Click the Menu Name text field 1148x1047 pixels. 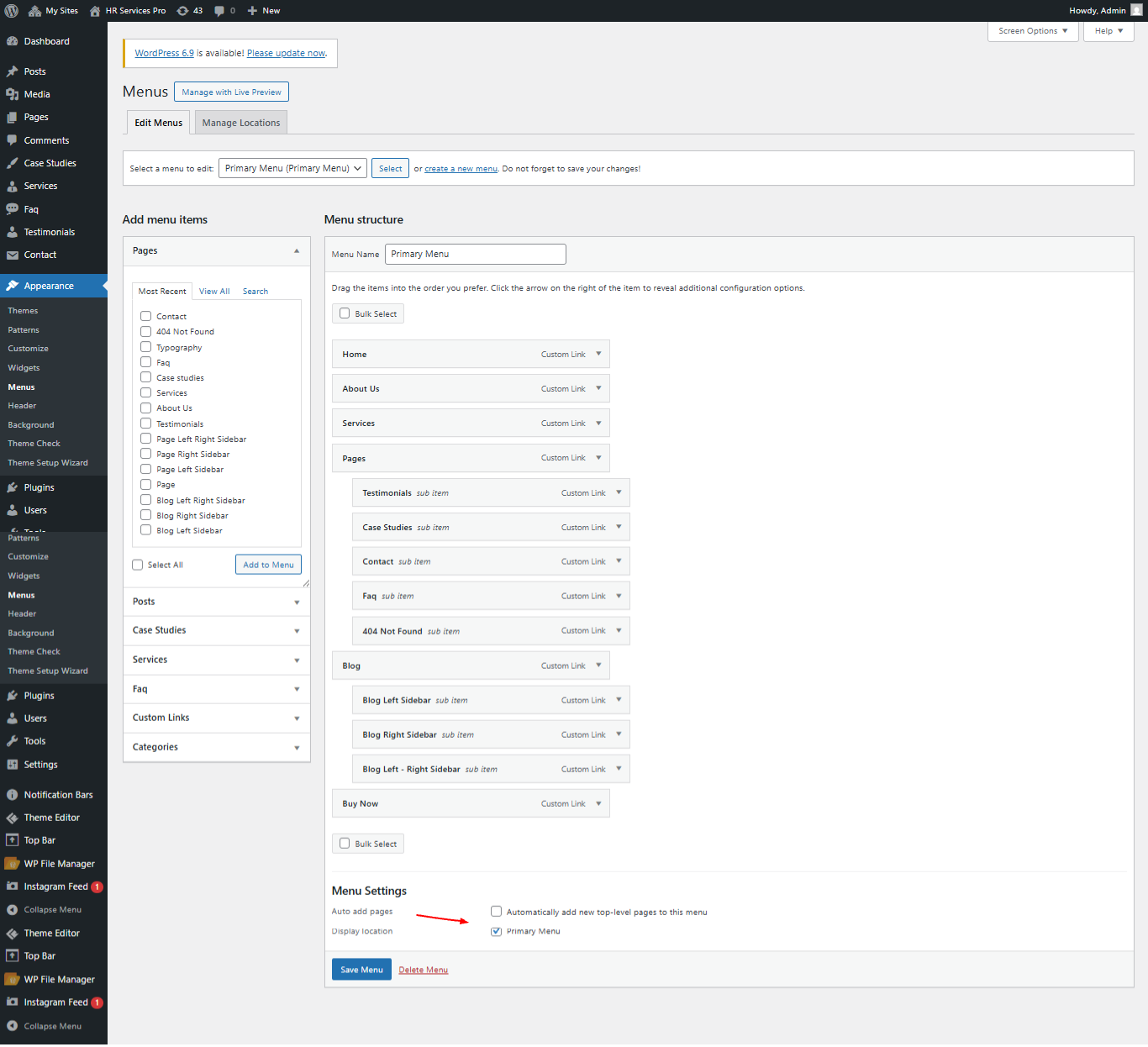(475, 254)
